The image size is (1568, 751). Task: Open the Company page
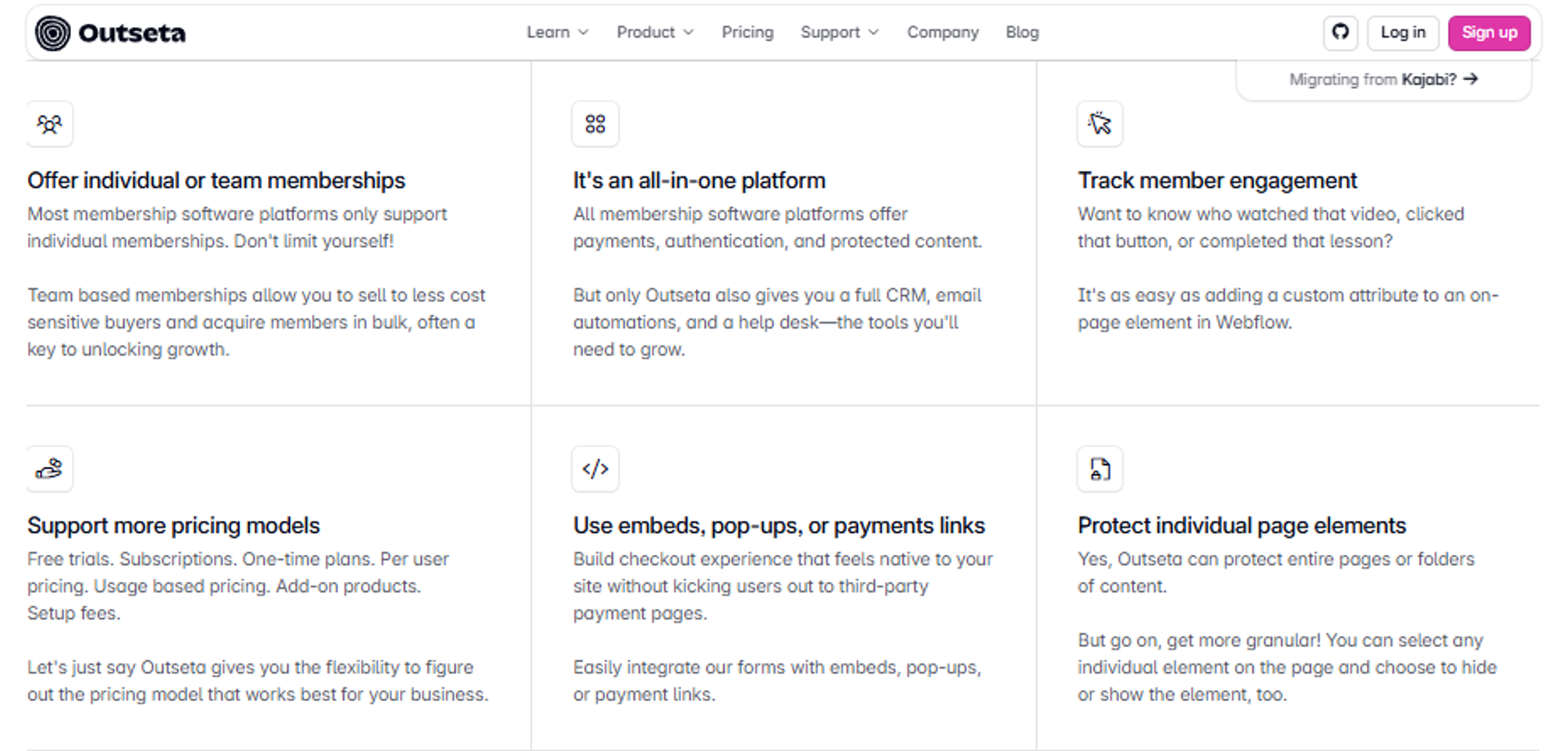click(942, 33)
